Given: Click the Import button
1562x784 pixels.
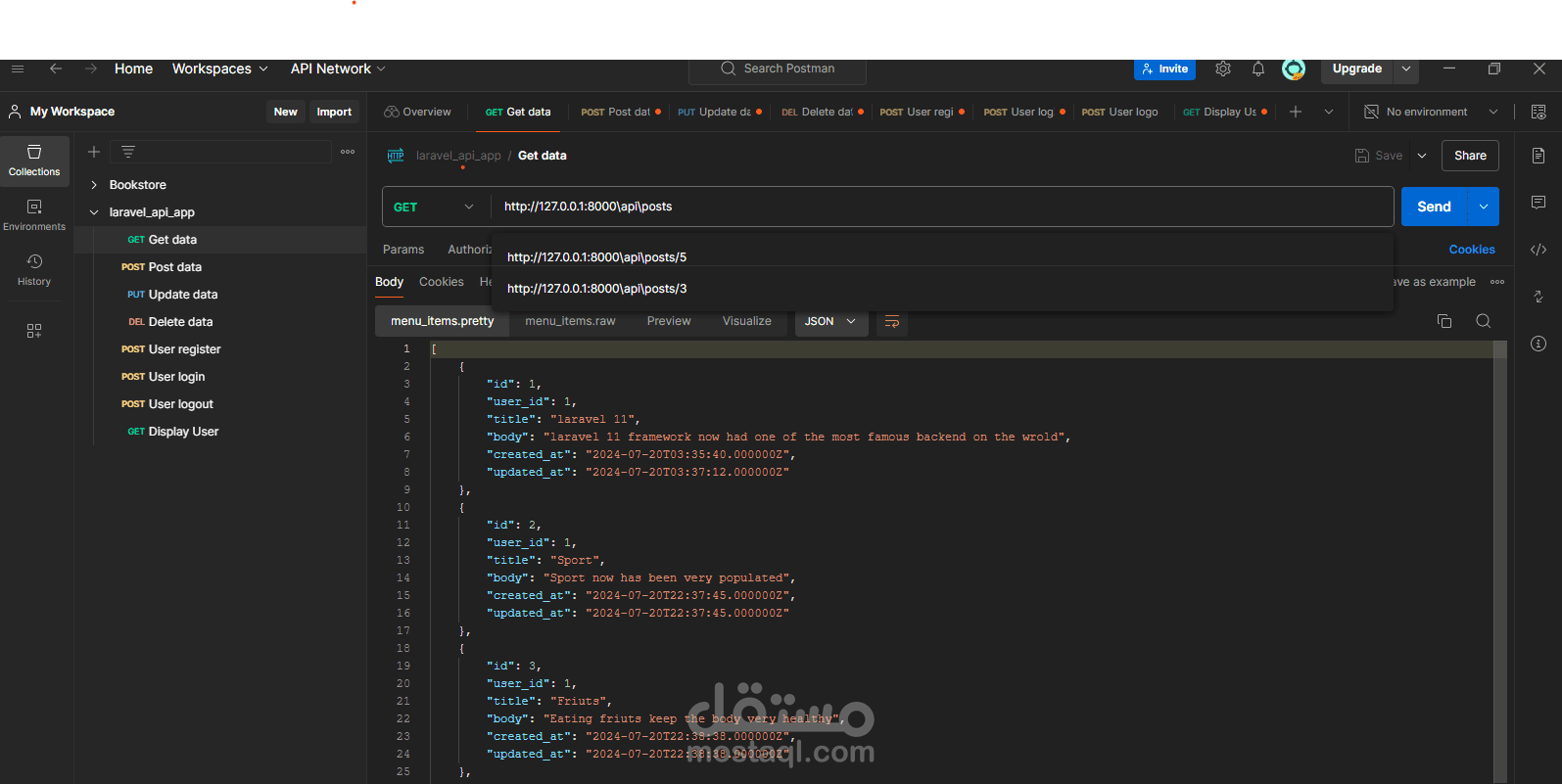Looking at the screenshot, I should point(334,112).
